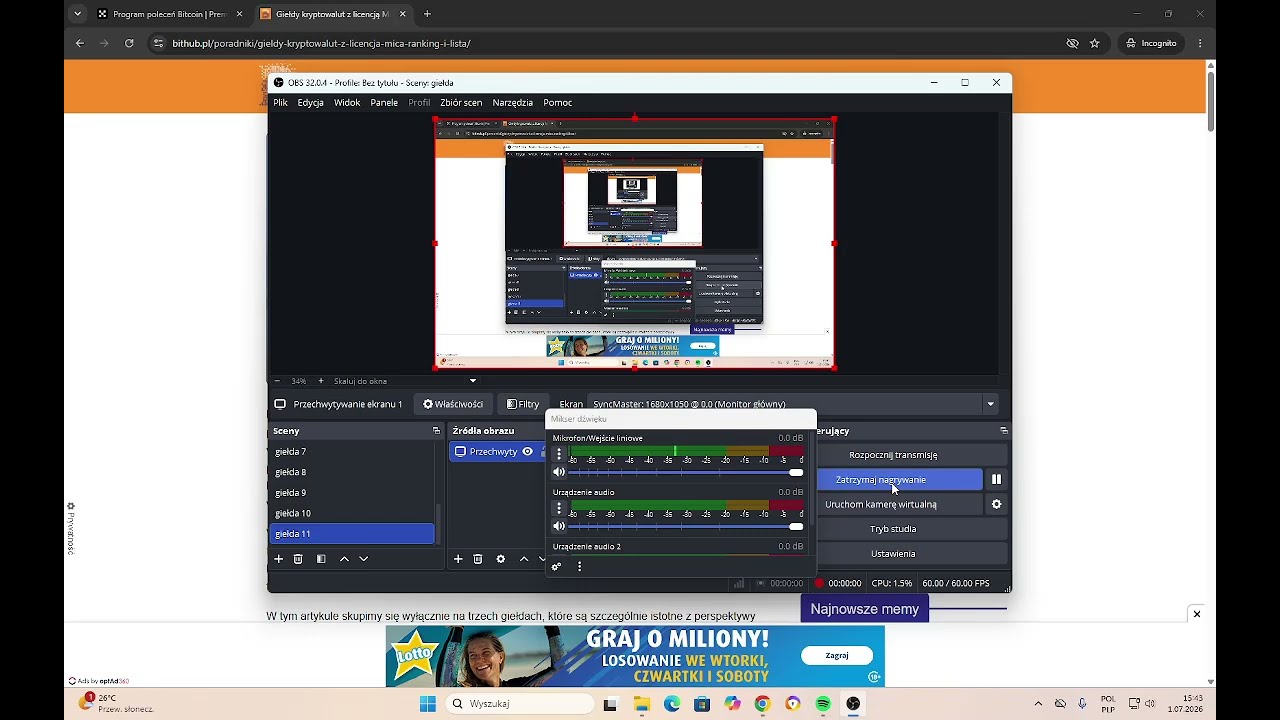
Task: Open a new browser tab
Action: pos(427,14)
